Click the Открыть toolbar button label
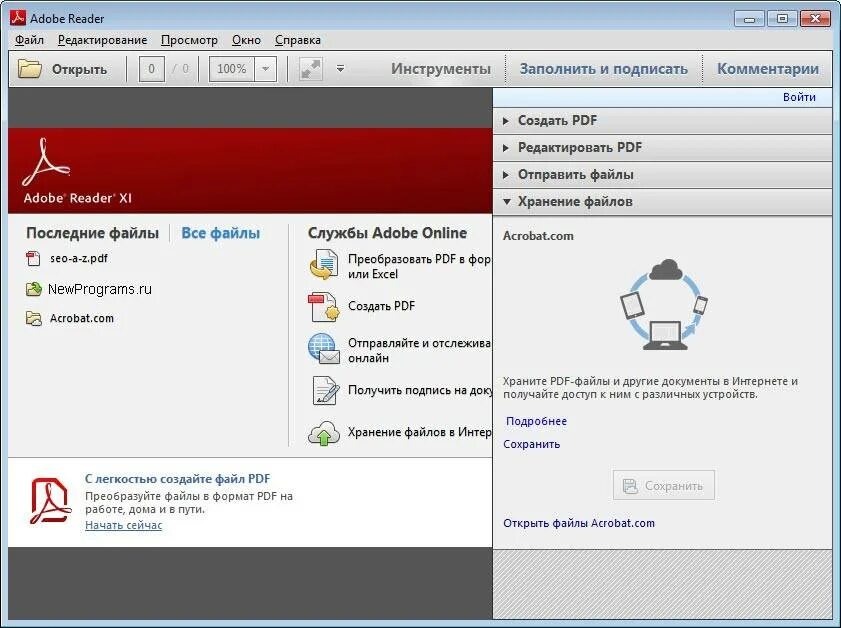This screenshot has height=628, width=841. coord(79,70)
